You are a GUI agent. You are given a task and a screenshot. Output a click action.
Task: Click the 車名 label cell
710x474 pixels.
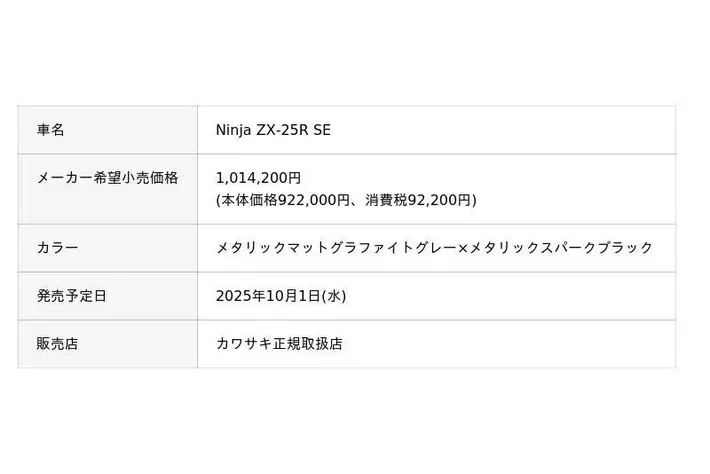coord(51,130)
